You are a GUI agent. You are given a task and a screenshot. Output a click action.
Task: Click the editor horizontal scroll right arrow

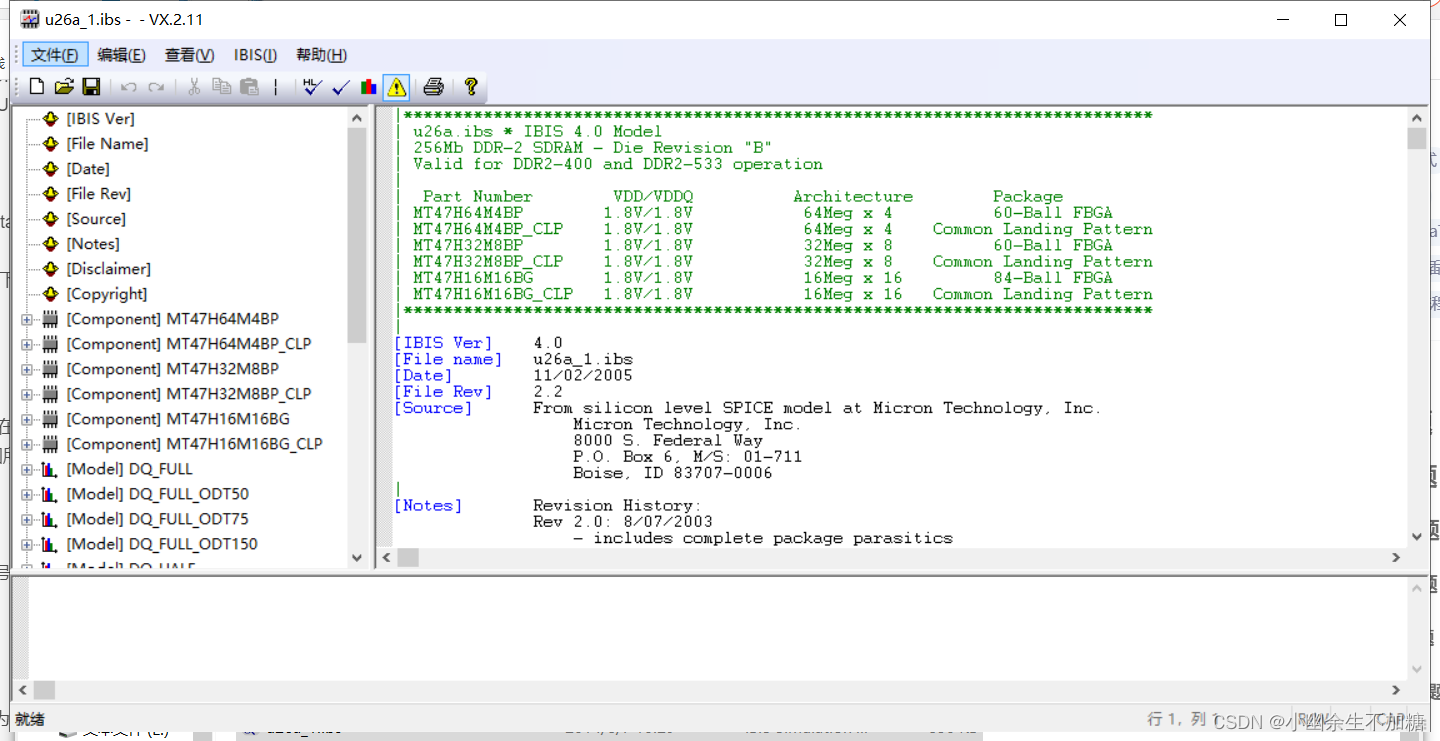1397,558
